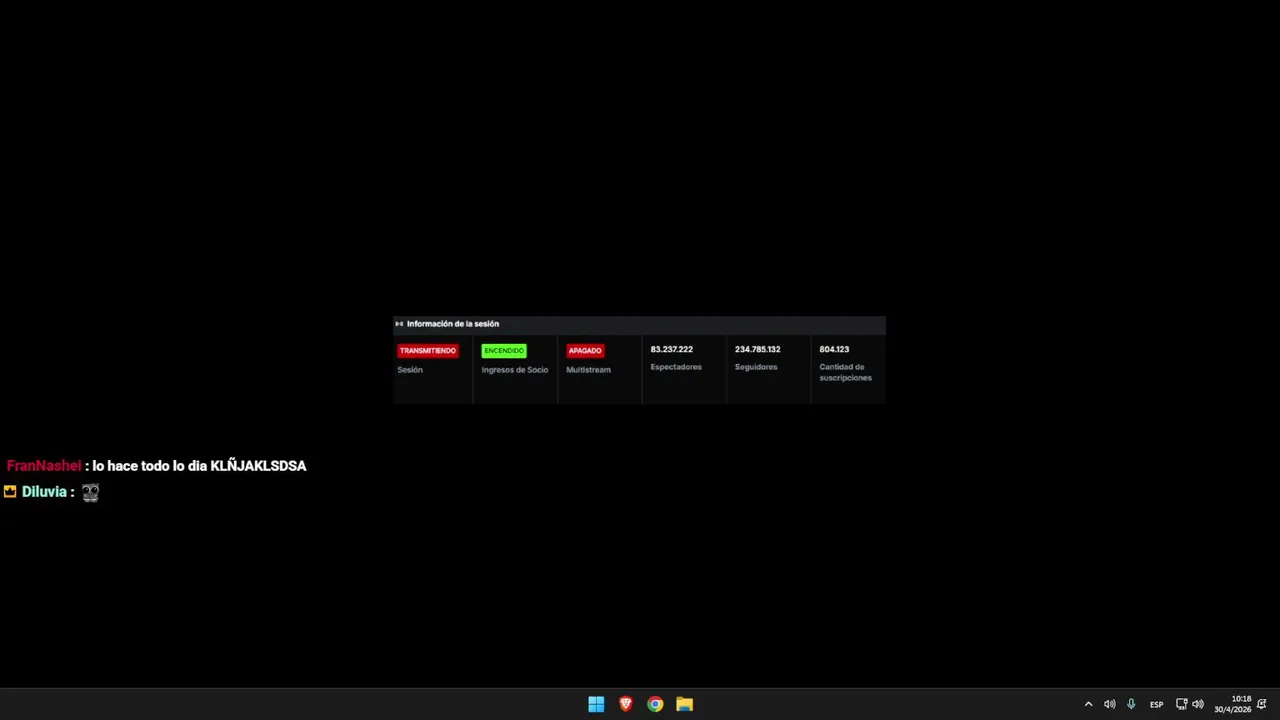Click the crown badge beside Diluvia

tap(10, 492)
